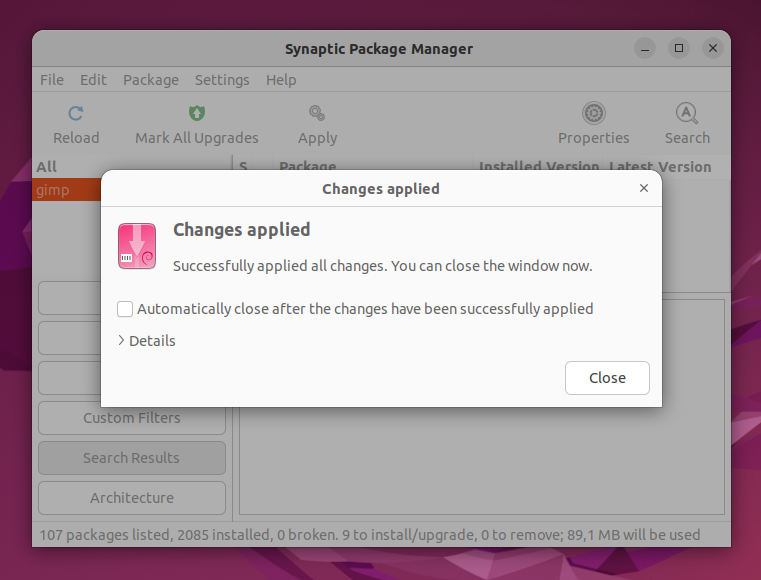The width and height of the screenshot is (761, 580).
Task: Click the Installed Version column header
Action: tap(538, 166)
